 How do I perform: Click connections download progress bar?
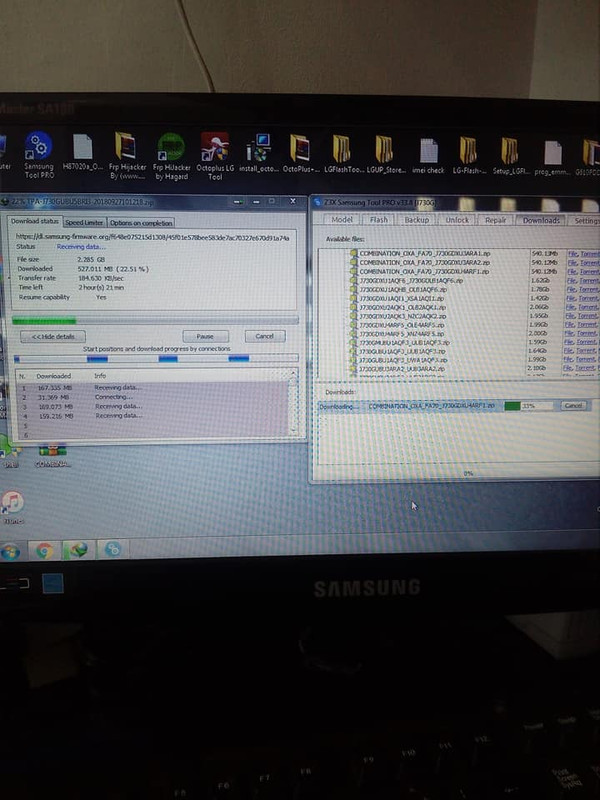pyautogui.click(x=156, y=359)
